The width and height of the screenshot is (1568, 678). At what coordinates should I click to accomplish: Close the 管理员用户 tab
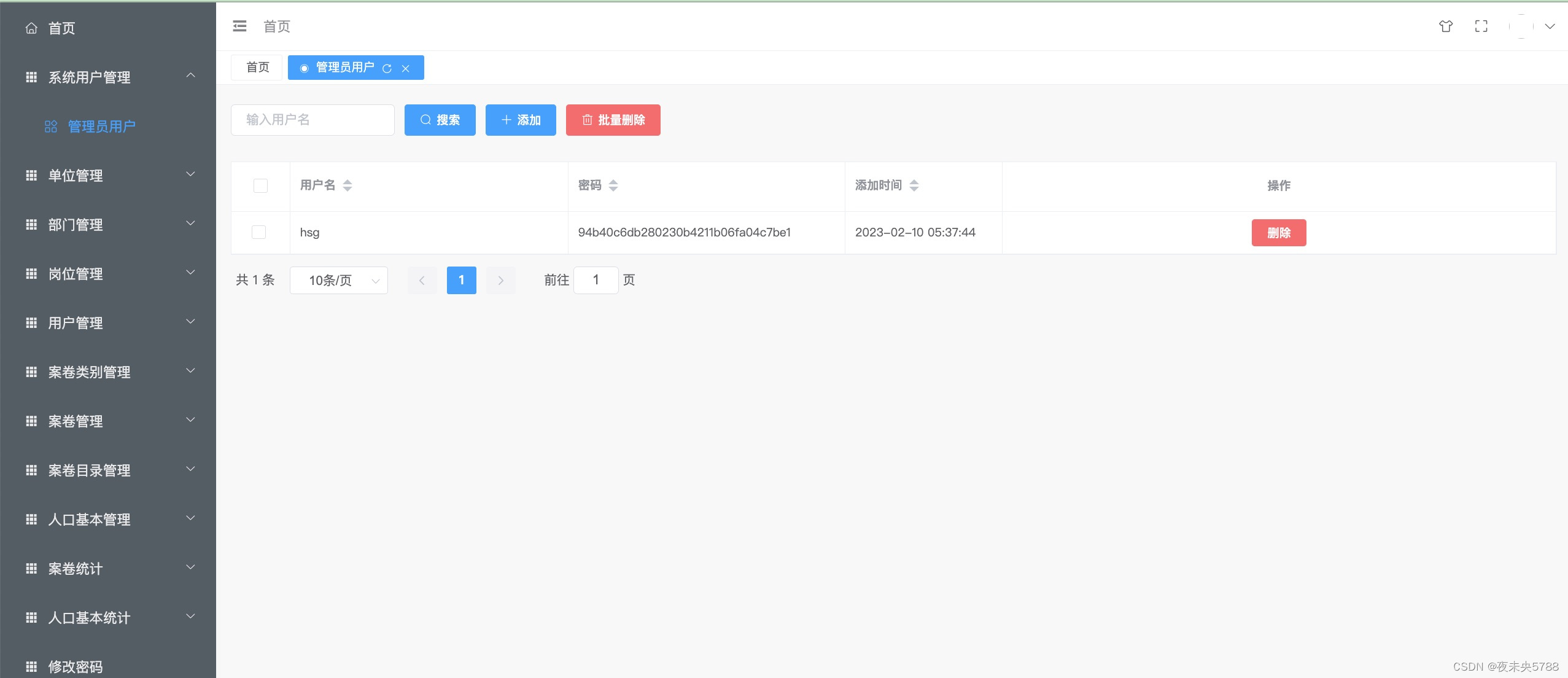405,68
